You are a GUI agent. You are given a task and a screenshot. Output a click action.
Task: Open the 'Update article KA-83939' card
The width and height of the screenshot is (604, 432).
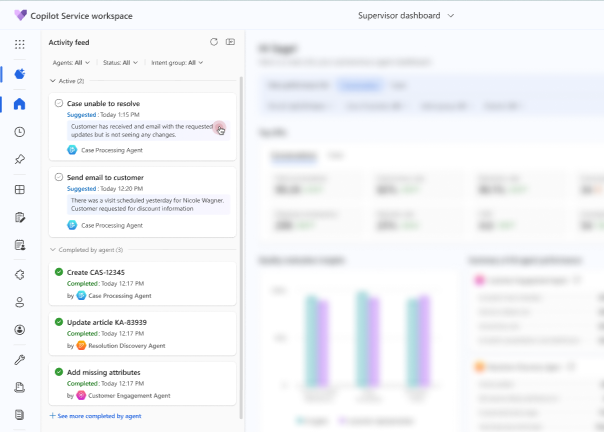click(143, 334)
